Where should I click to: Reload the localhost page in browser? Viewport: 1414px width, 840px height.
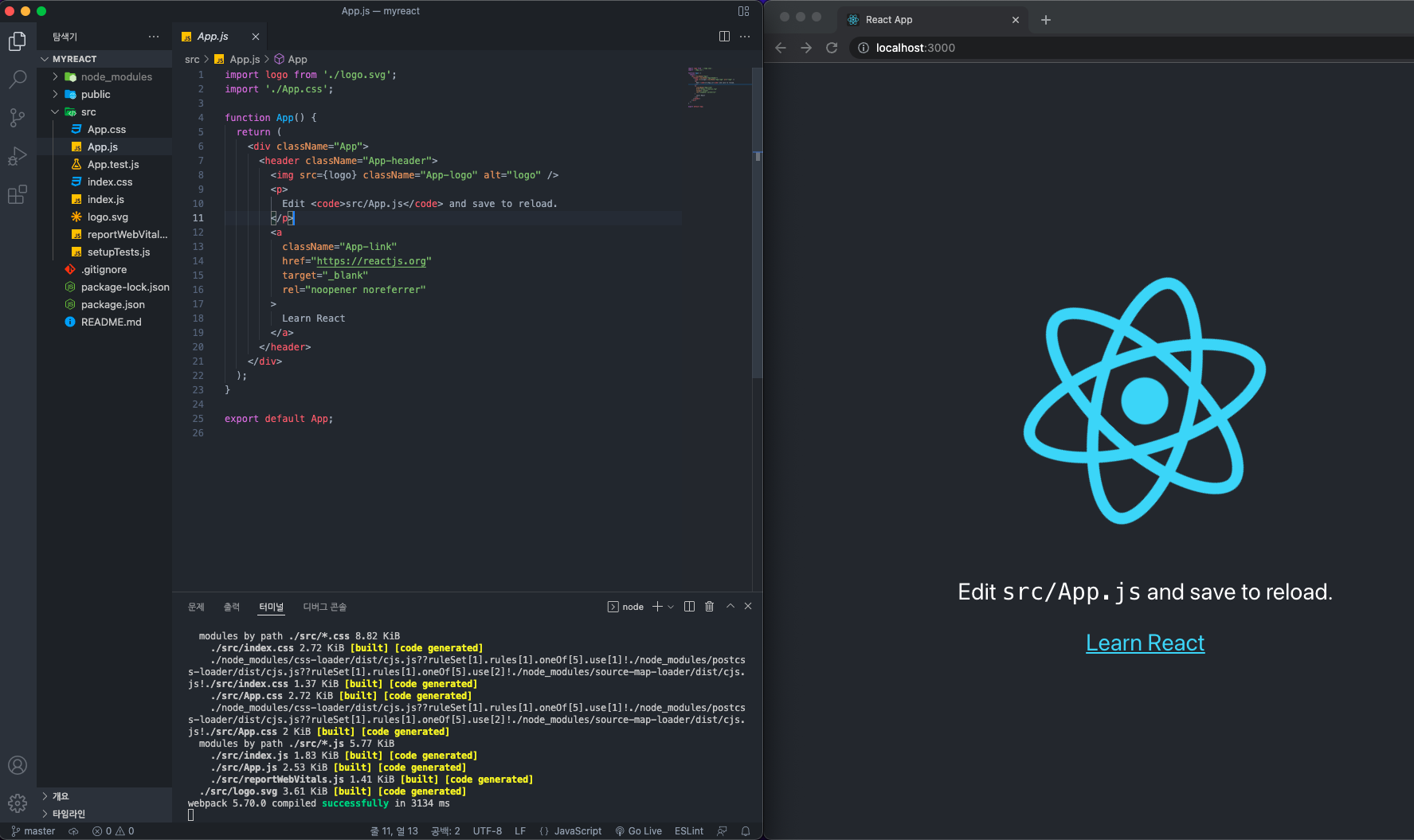832,48
